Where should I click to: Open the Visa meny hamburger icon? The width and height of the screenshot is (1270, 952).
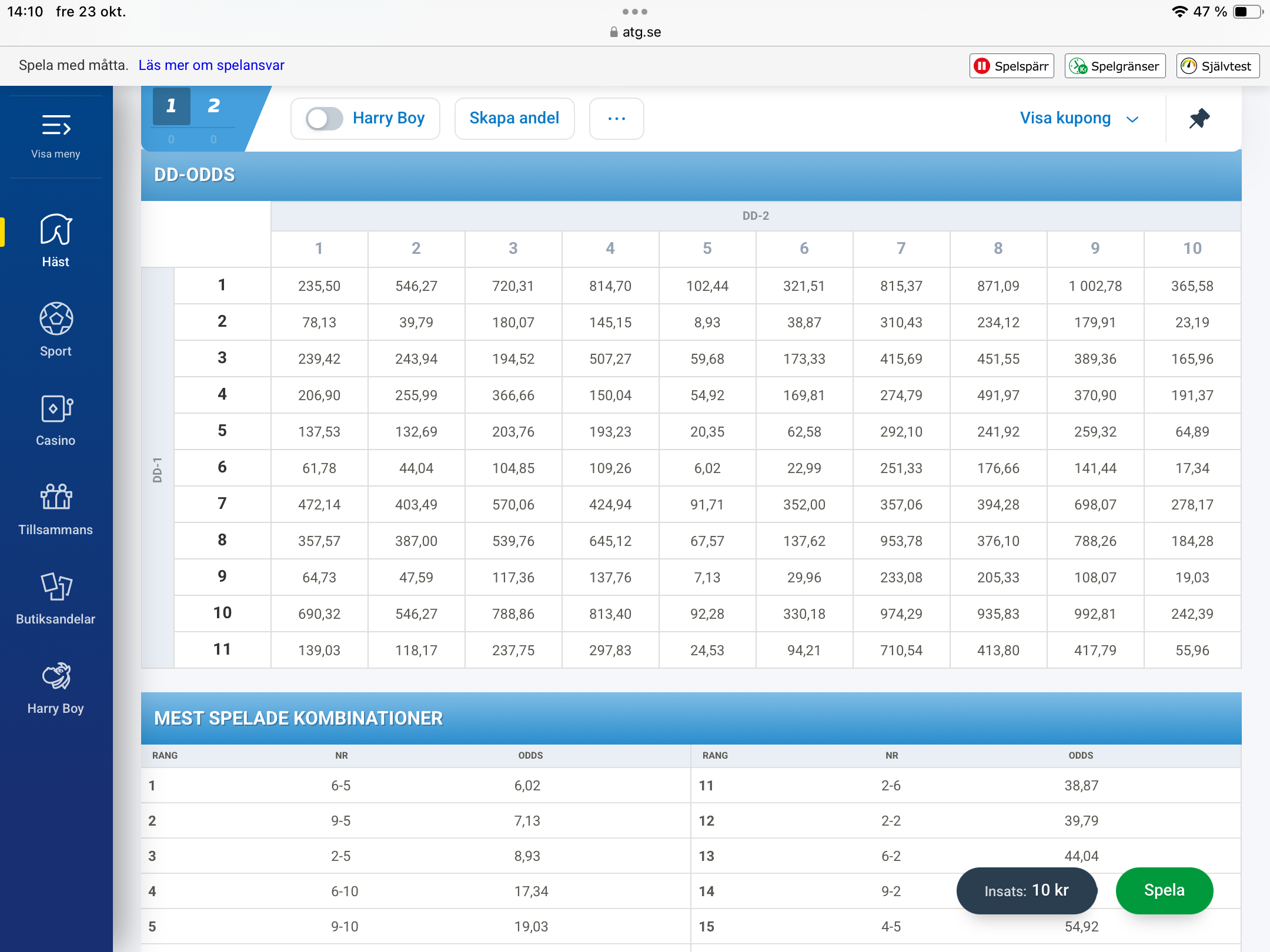56,136
